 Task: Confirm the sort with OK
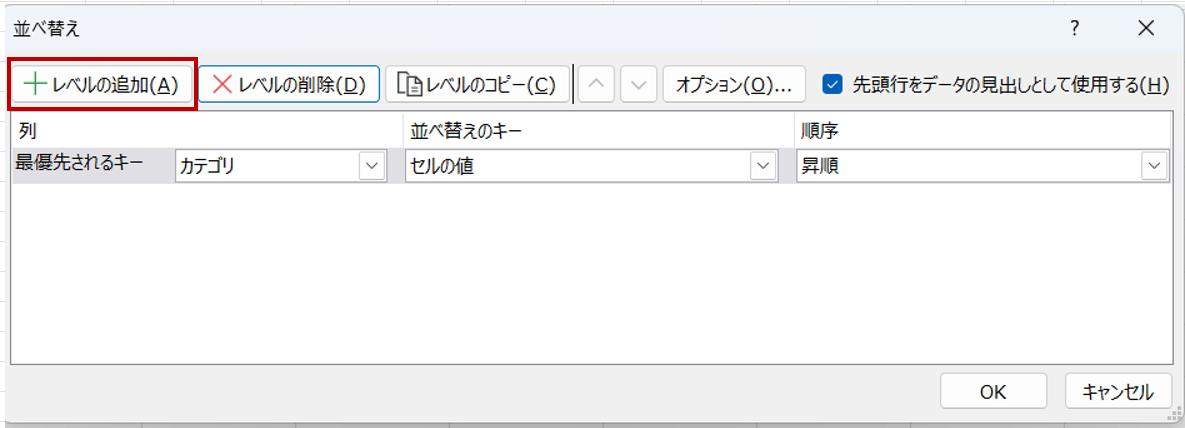(993, 391)
